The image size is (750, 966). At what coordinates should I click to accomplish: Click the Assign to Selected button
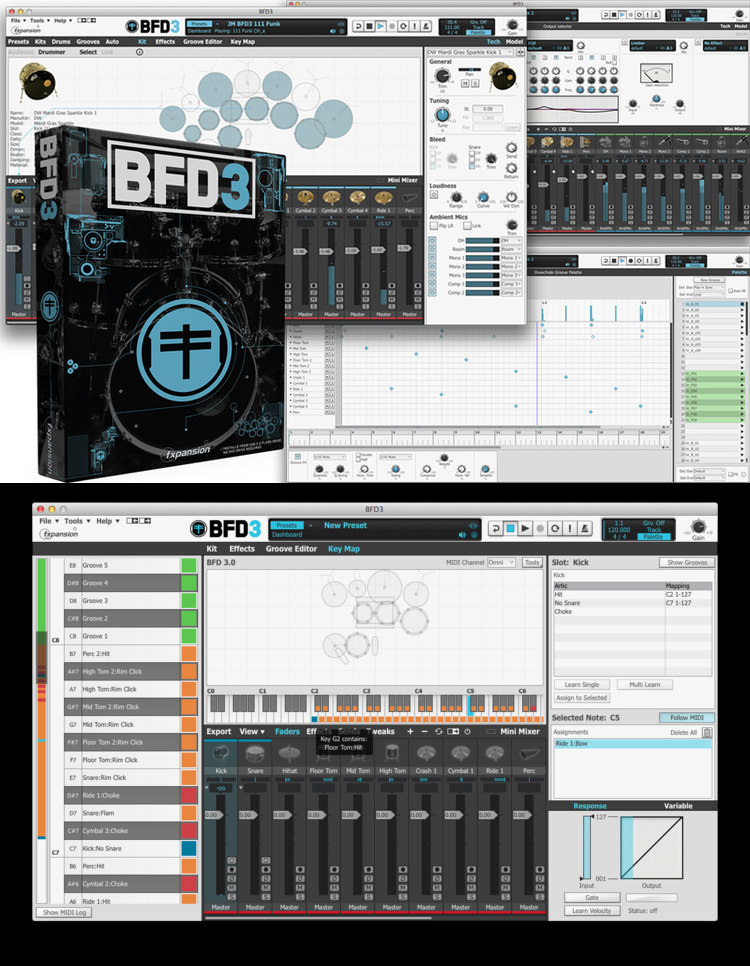582,697
